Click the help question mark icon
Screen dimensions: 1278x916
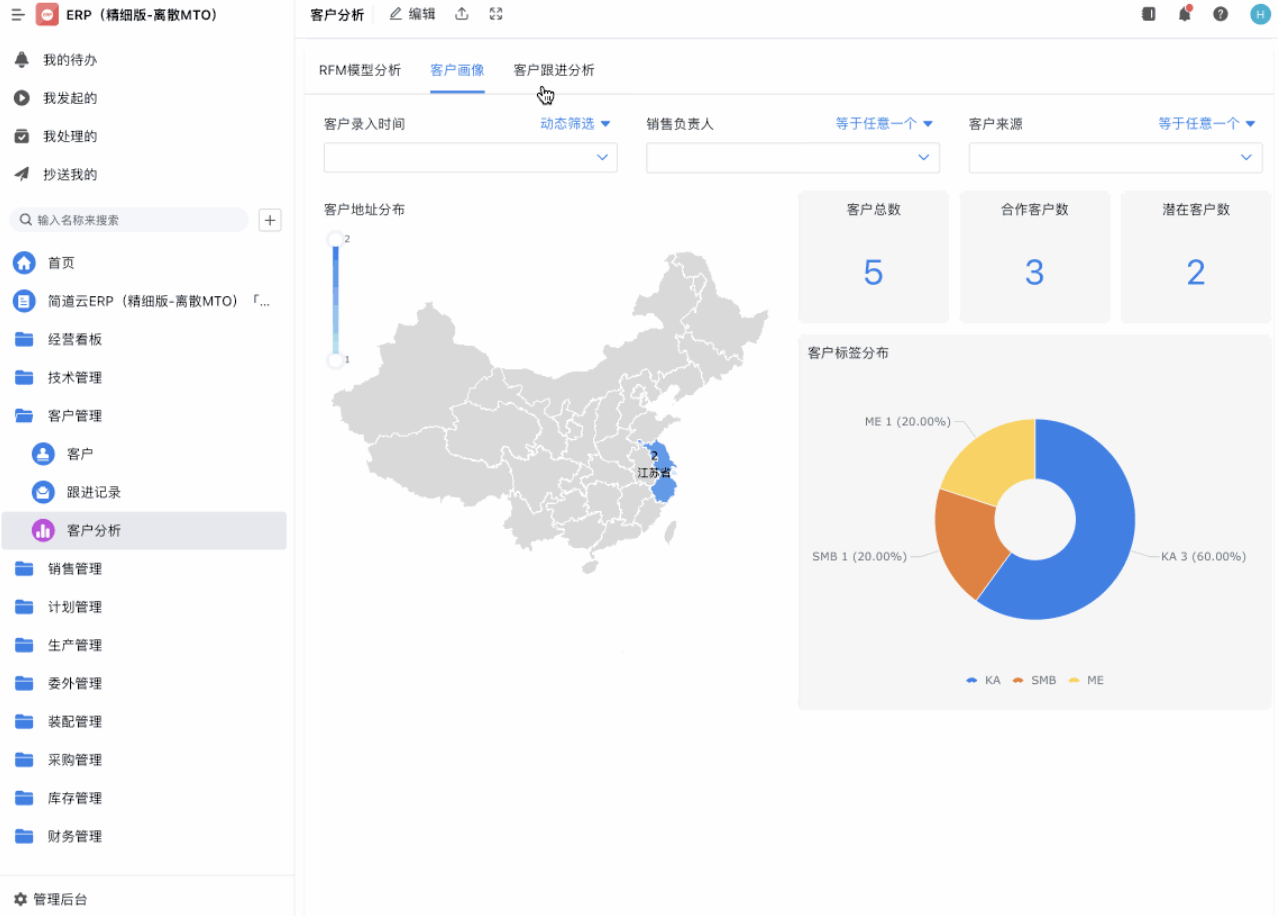(1220, 14)
